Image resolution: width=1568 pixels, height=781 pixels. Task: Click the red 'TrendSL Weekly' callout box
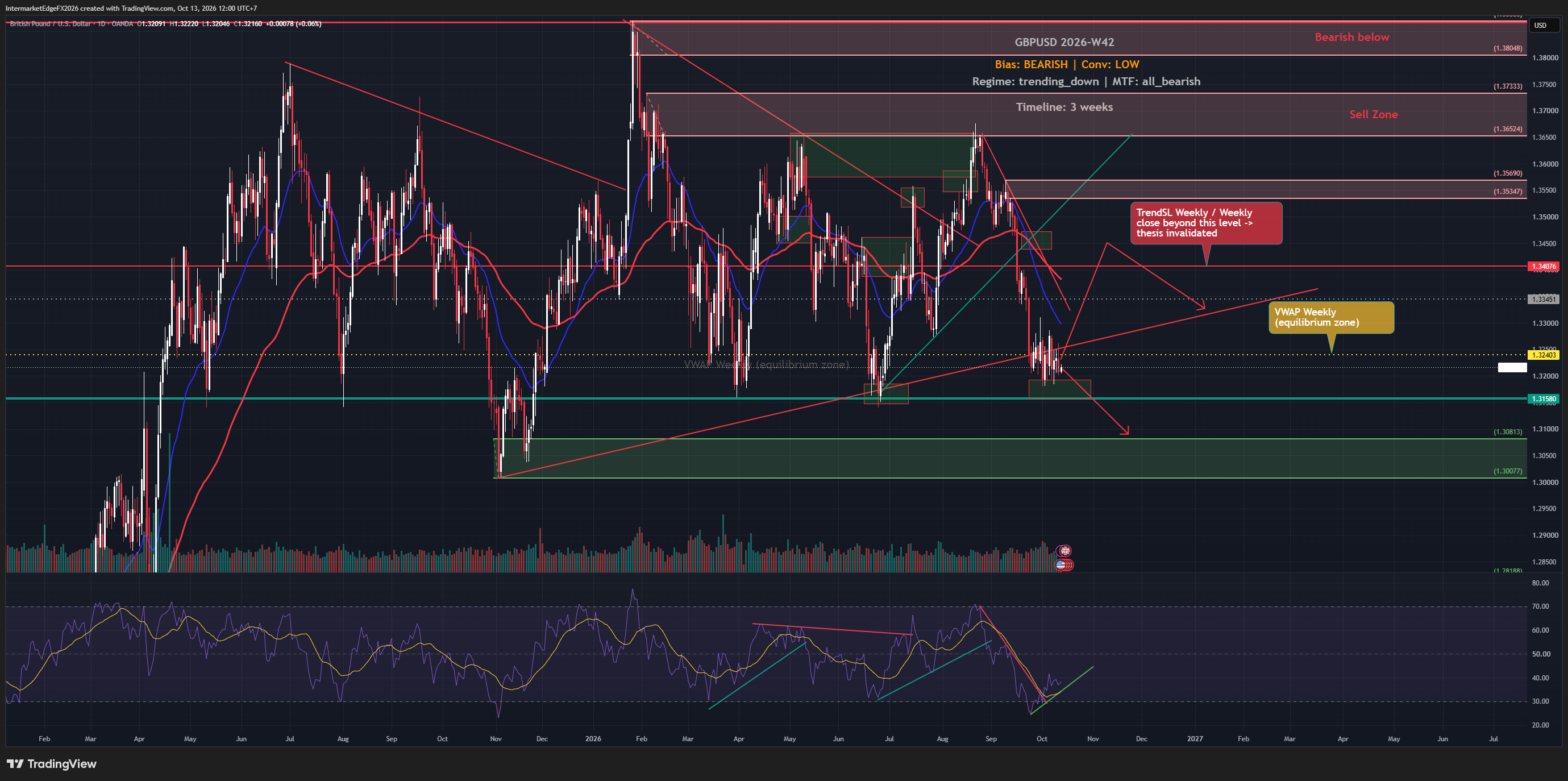[1206, 223]
